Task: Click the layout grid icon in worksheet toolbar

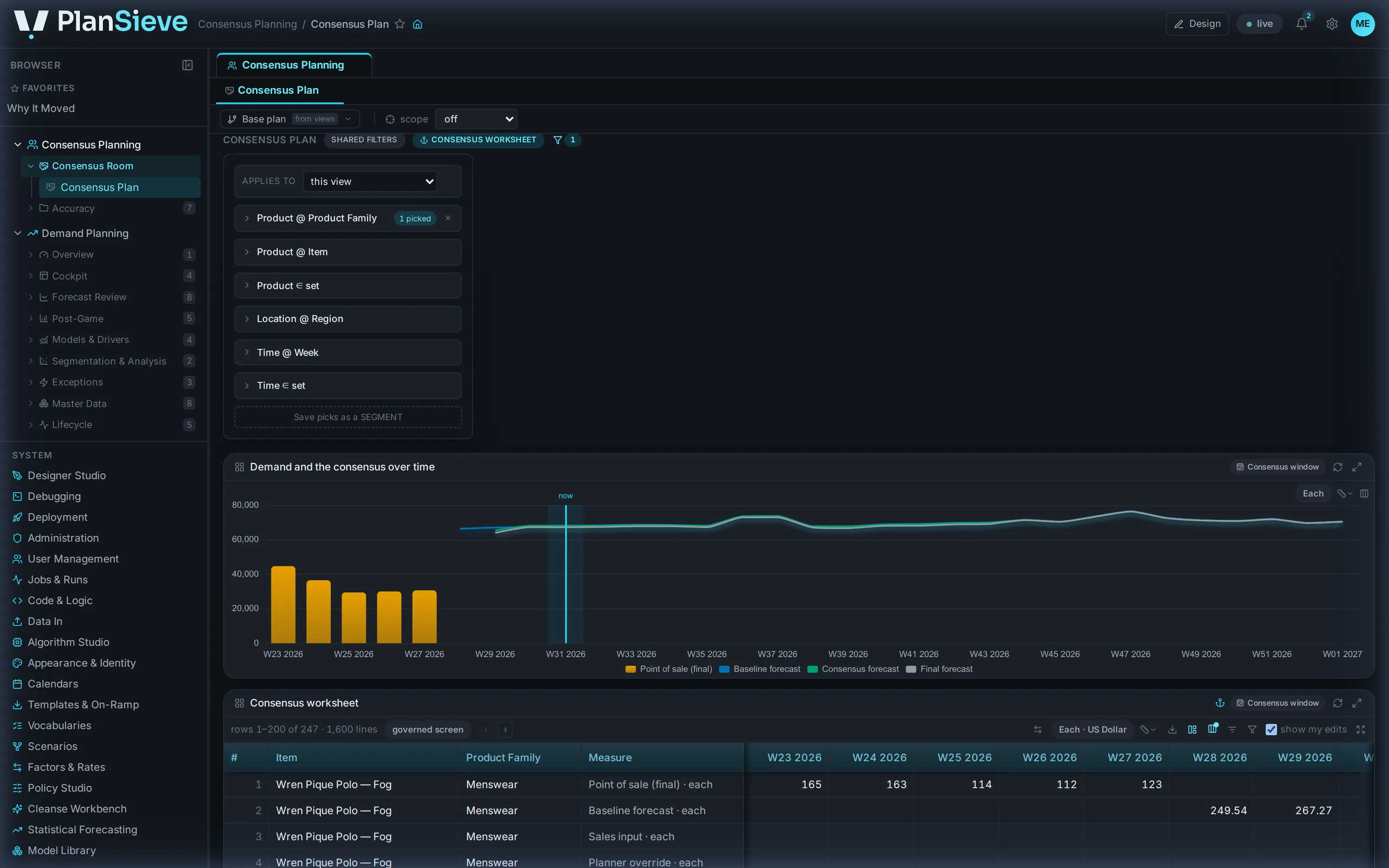Action: [1192, 729]
